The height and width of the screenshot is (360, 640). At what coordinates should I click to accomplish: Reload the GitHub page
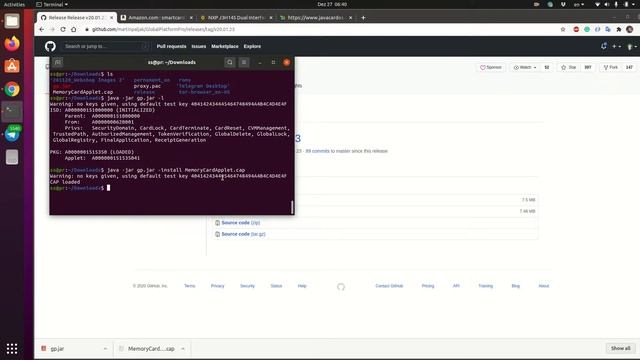coord(63,29)
